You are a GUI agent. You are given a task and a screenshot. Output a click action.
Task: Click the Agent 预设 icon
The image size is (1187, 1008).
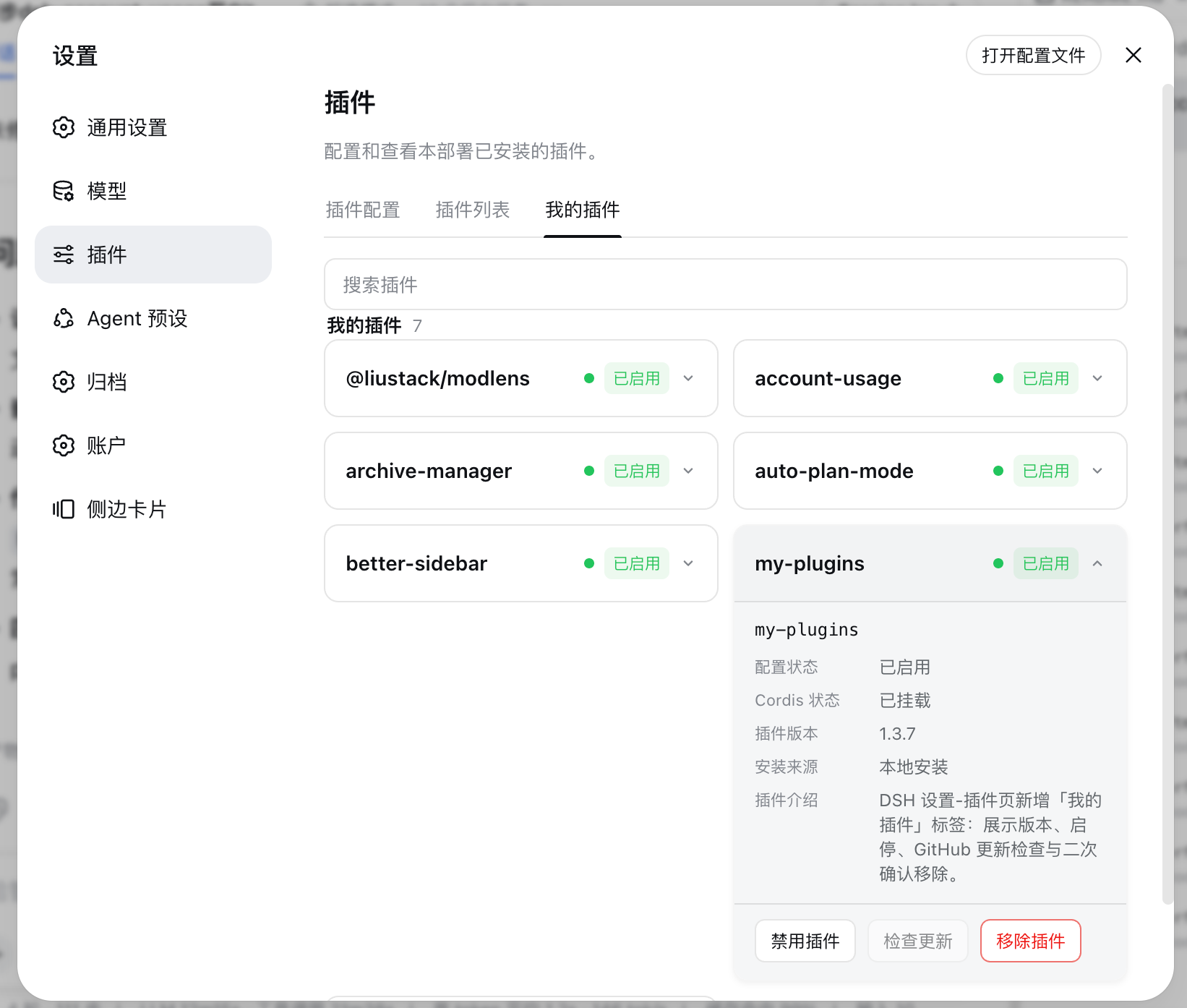64,318
